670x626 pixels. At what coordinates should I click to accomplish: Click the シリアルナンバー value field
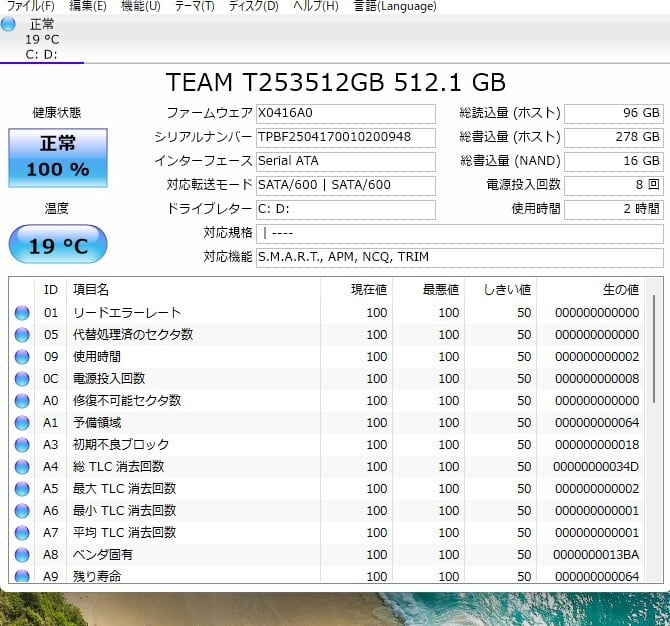[x=345, y=137]
